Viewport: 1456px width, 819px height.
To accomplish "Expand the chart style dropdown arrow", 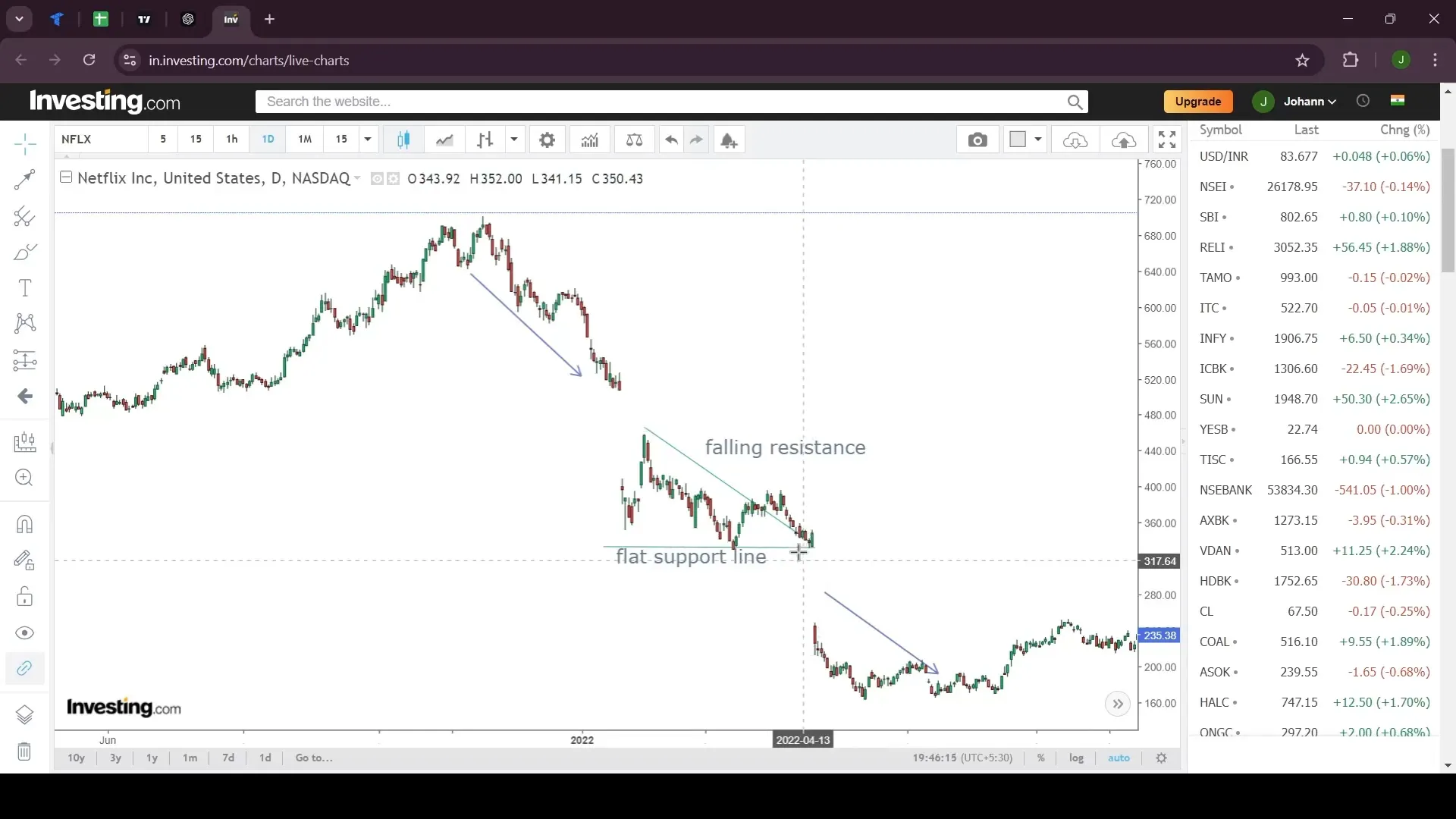I will 514,140.
